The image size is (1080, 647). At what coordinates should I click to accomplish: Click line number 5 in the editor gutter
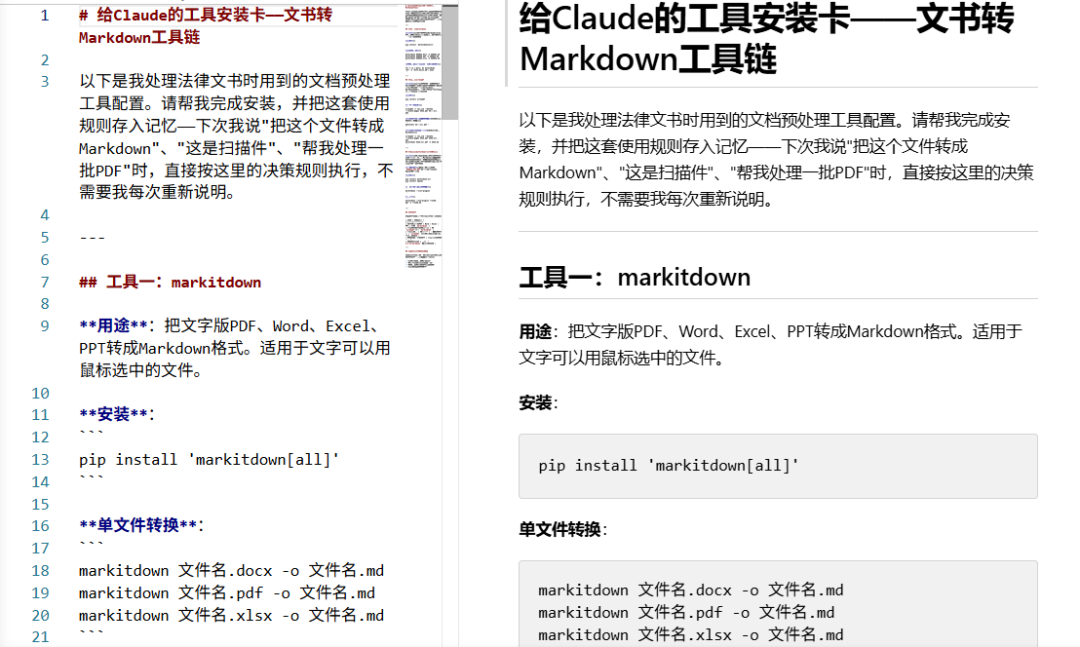[45, 238]
